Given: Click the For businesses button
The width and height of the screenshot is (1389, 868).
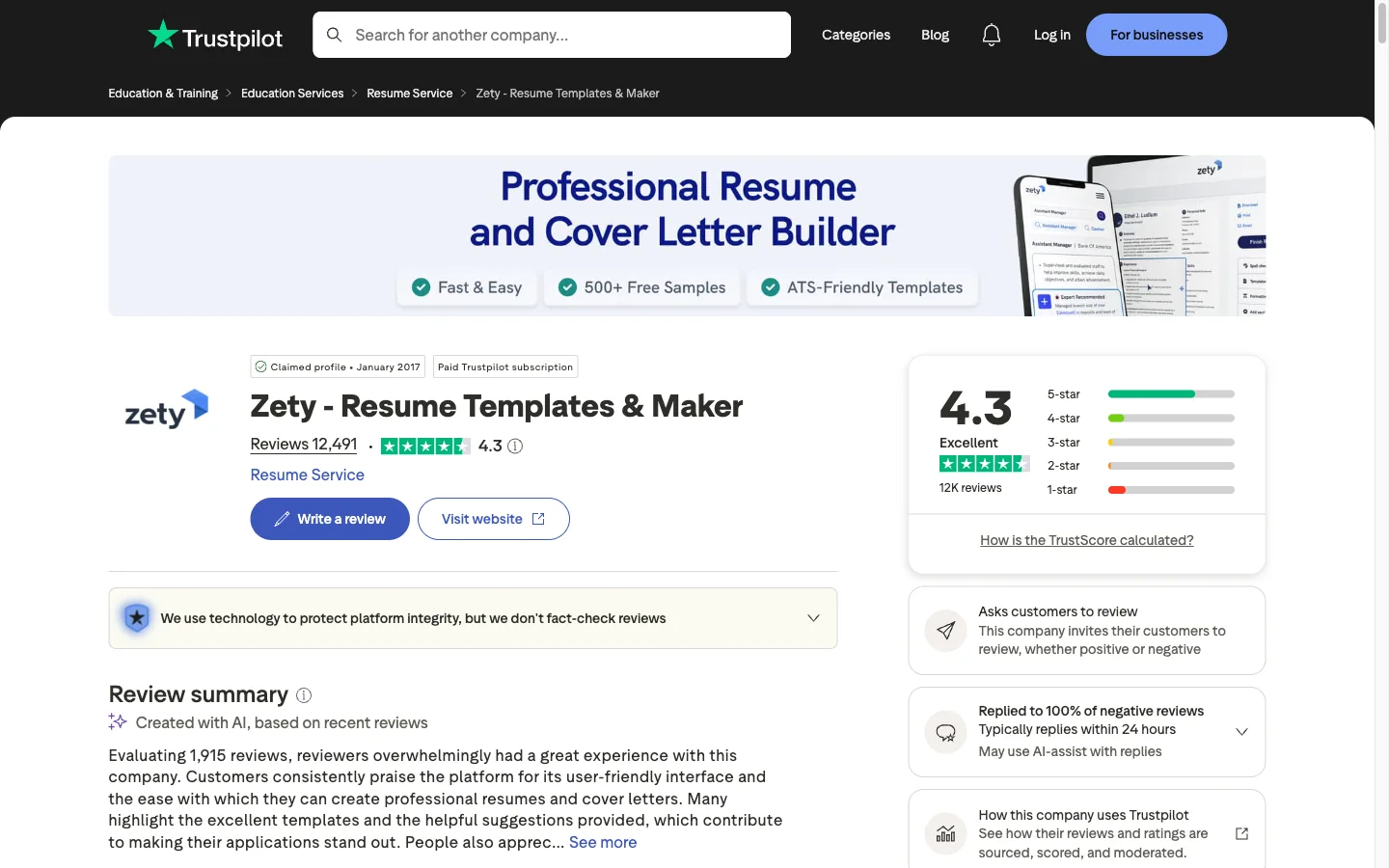Looking at the screenshot, I should 1157,35.
